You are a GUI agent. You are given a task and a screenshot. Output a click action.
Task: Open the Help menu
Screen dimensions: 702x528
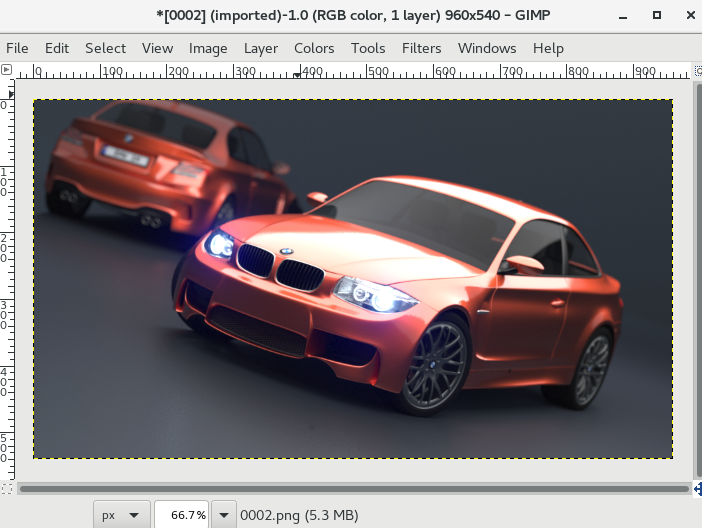548,48
